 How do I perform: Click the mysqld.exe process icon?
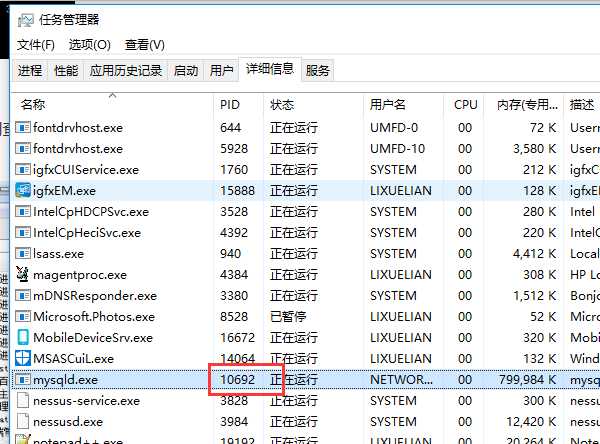coord(23,380)
